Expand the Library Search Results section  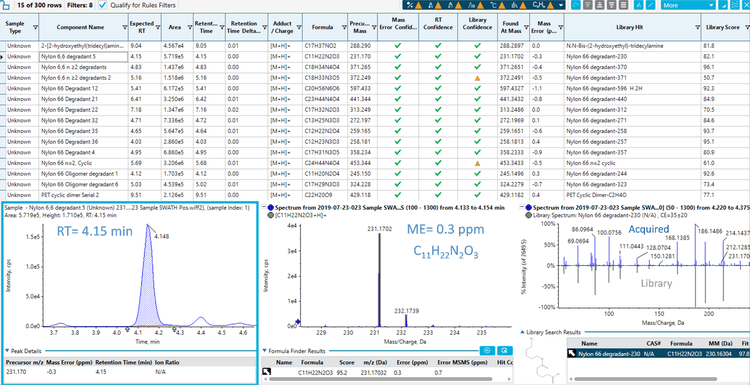coord(522,332)
